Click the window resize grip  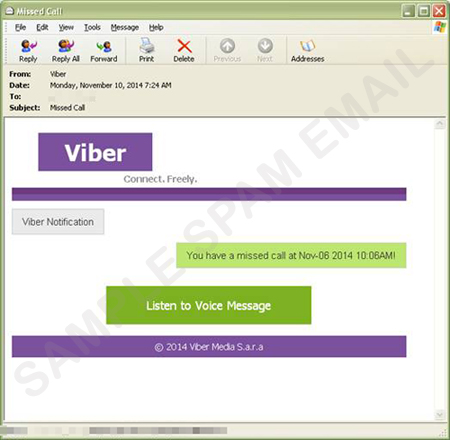click(x=443, y=433)
